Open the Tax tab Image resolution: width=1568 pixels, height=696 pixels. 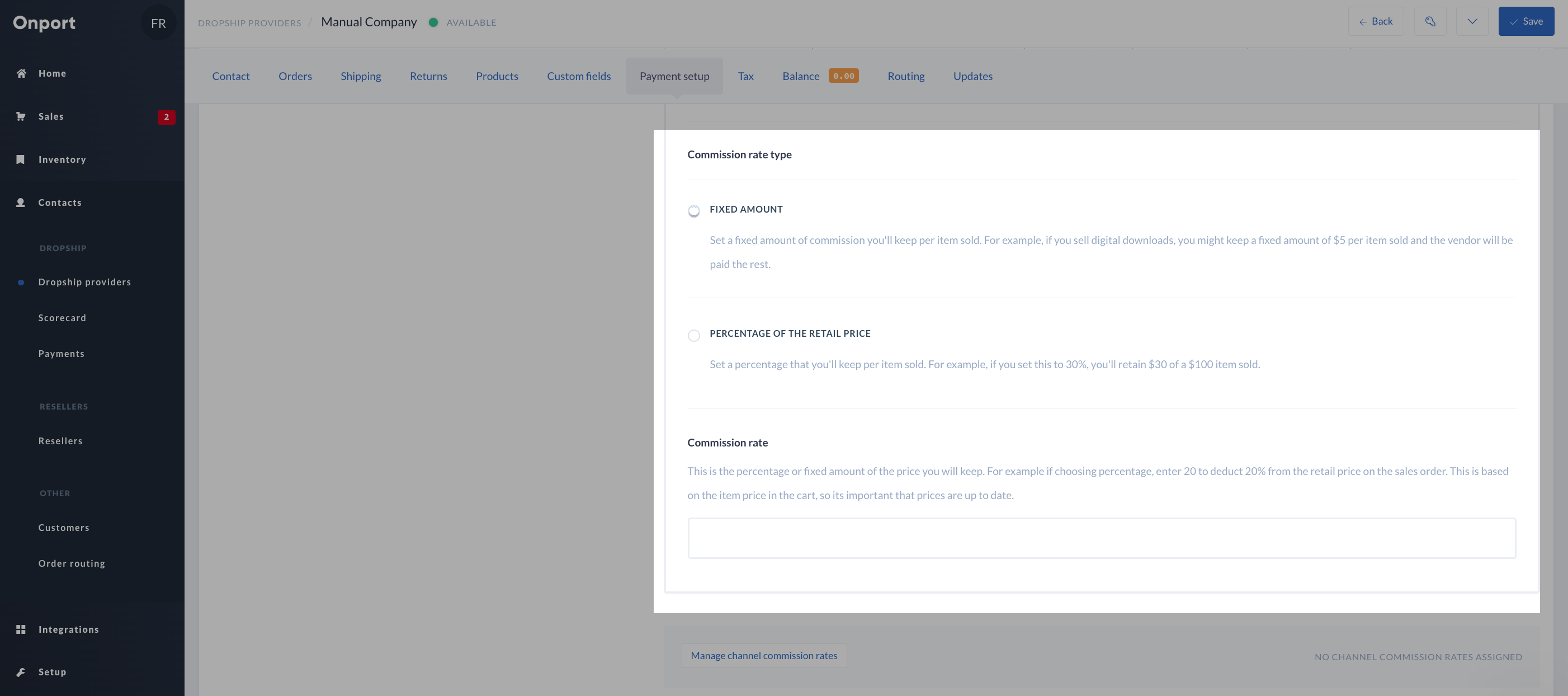coord(745,76)
